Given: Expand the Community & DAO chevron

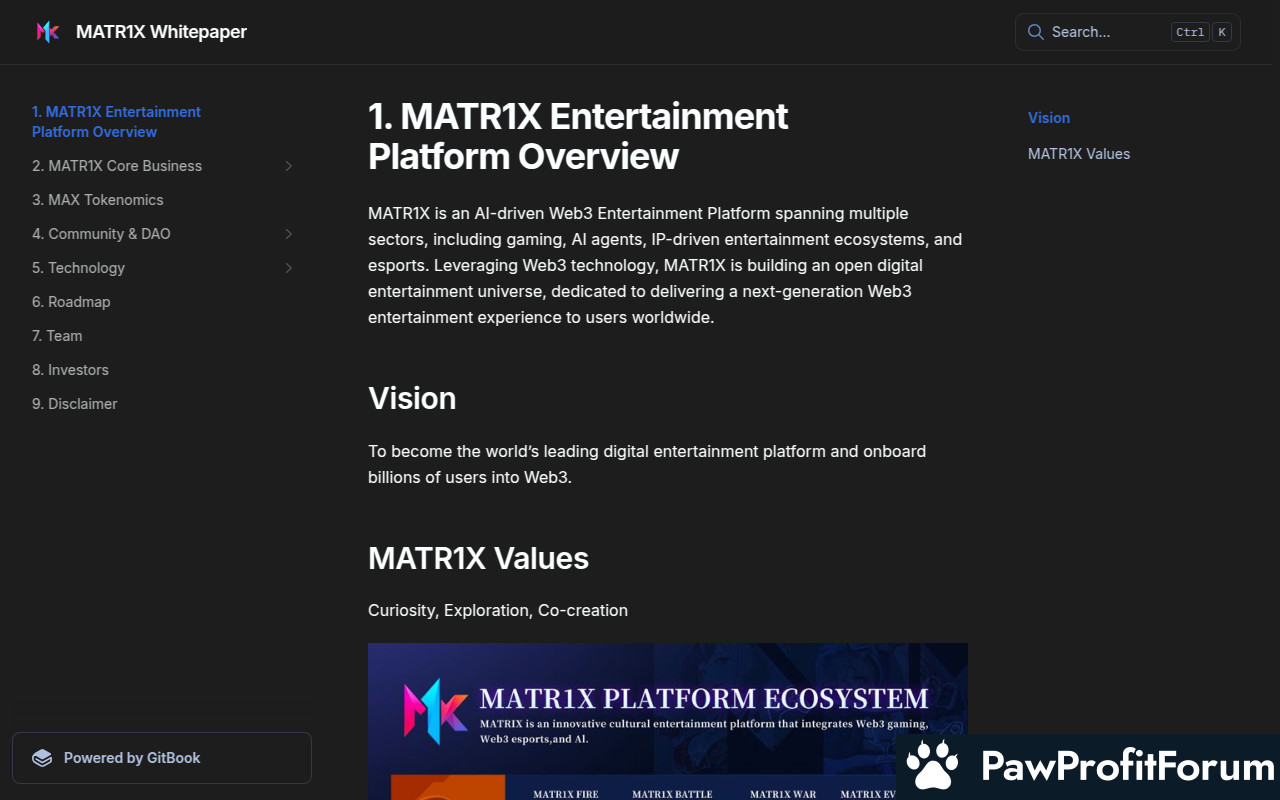Looking at the screenshot, I should [288, 234].
